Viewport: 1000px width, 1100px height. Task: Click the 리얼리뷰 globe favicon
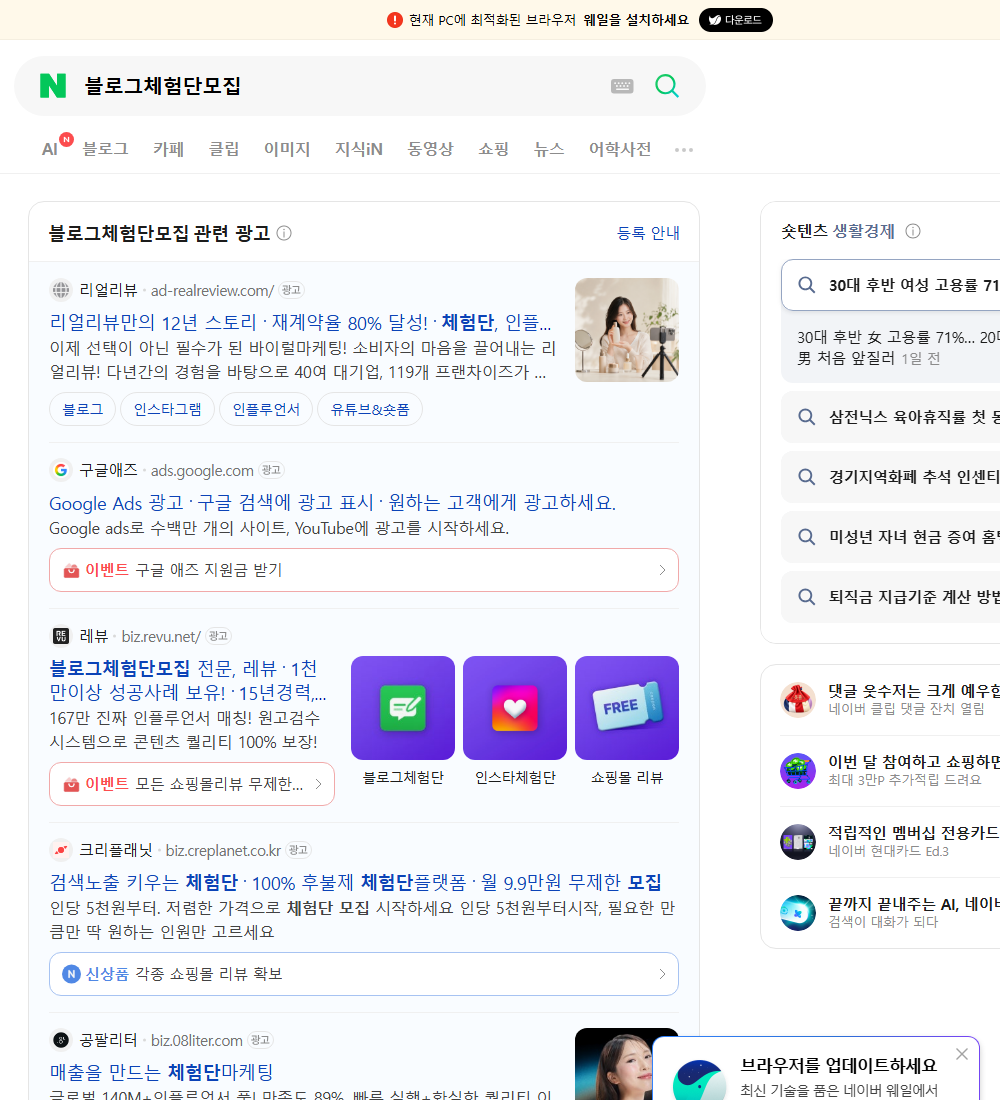[x=61, y=290]
